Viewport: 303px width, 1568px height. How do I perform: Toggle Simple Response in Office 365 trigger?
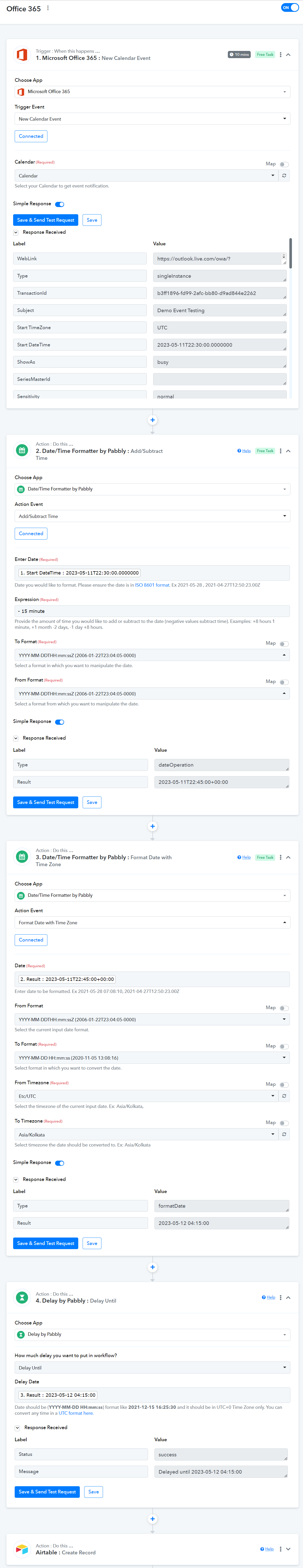click(x=60, y=204)
